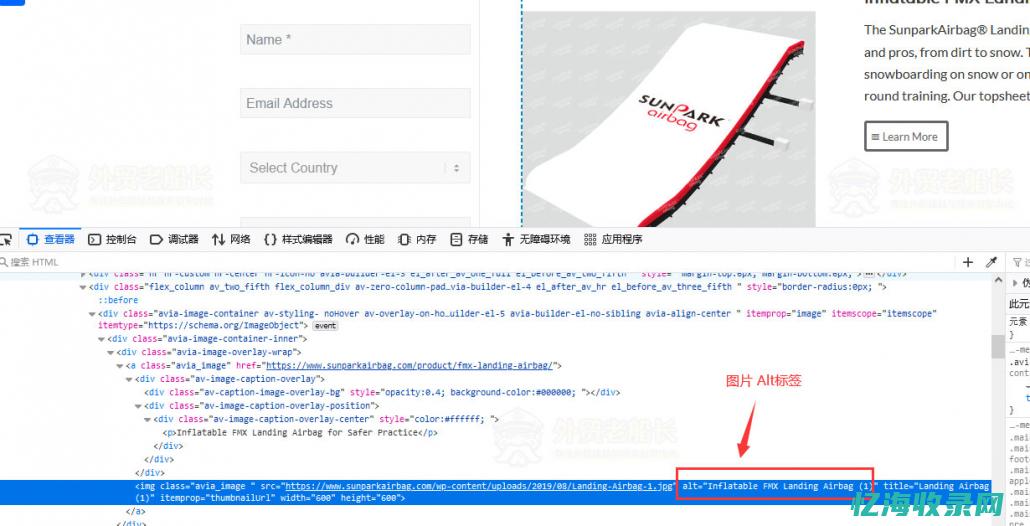1030x526 pixels.
Task: Open the 存储 Storage panel
Action: 469,240
